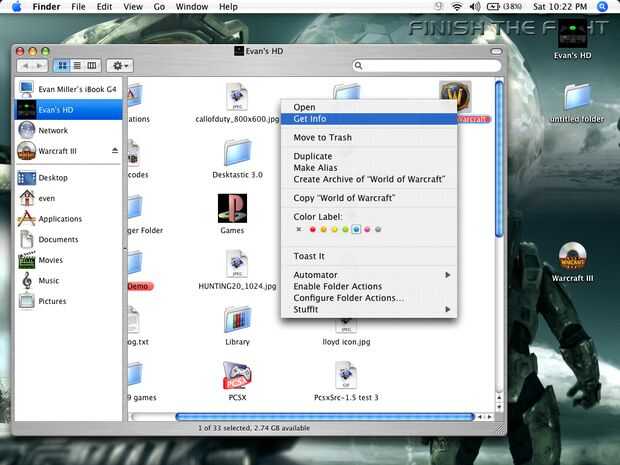Select Evan's HD in the sidebar
Screen dimensions: 620x465
[68, 110]
